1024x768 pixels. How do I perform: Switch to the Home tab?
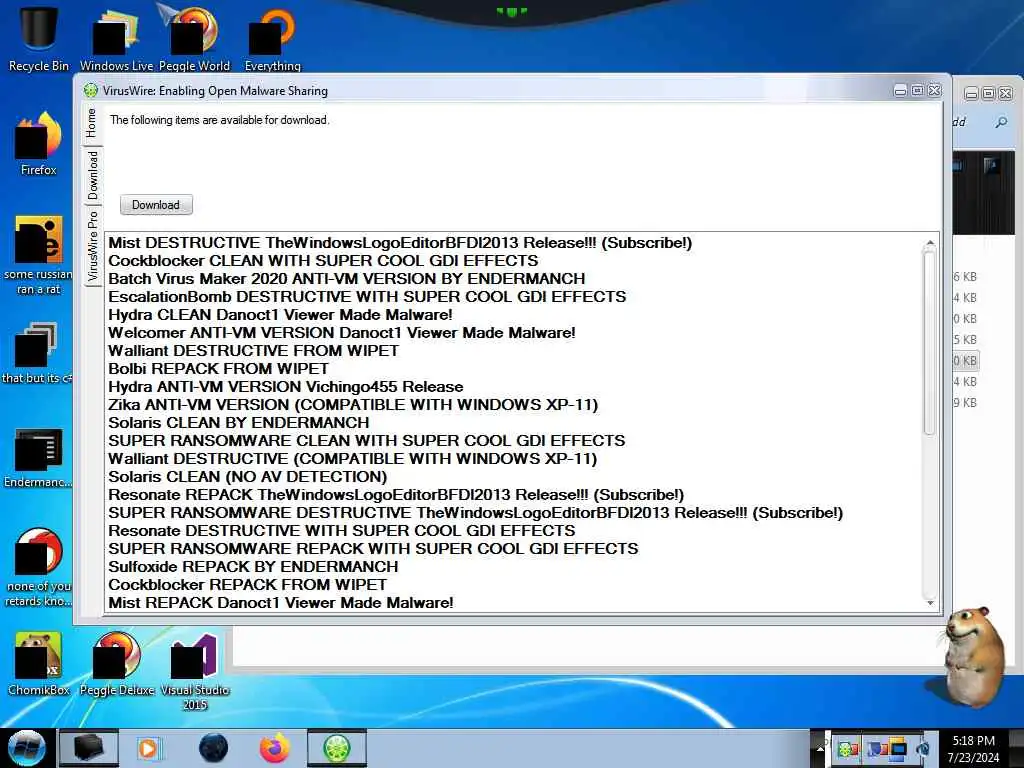[91, 123]
